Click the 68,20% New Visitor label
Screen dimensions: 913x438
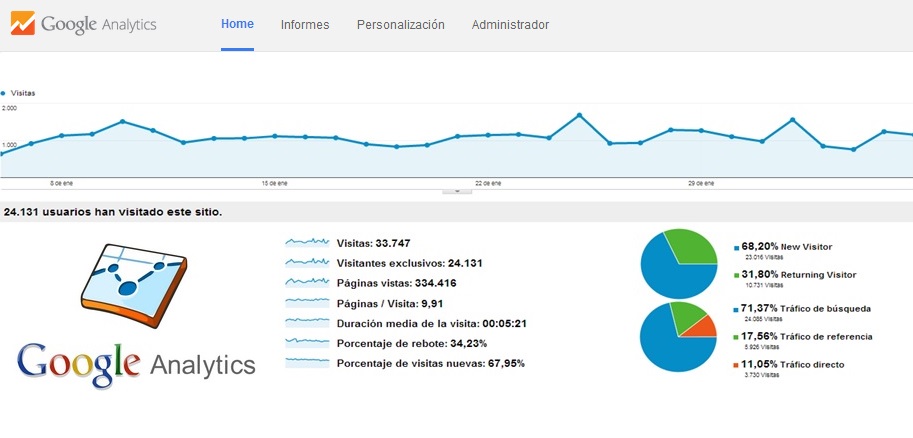787,247
